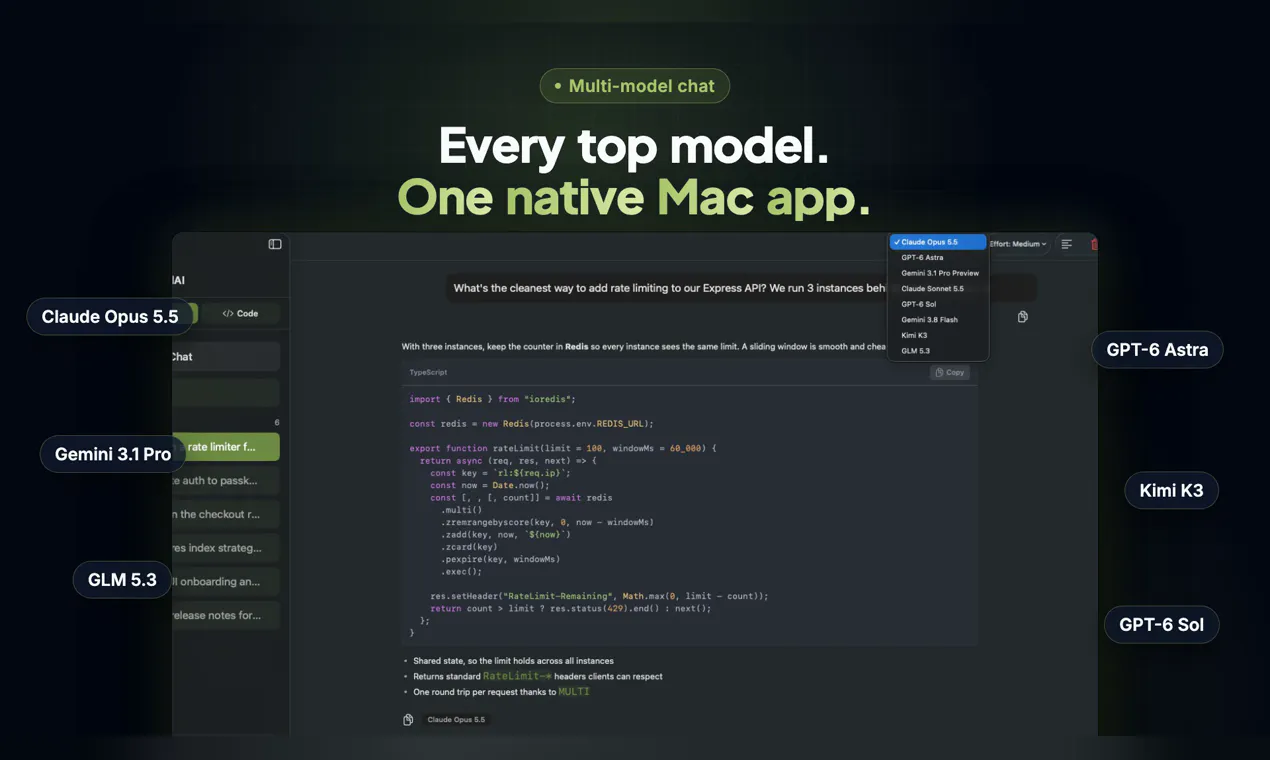Screen dimensions: 1270x760
Task: Click the conversation count 6 in sidebar
Action: 277,423
